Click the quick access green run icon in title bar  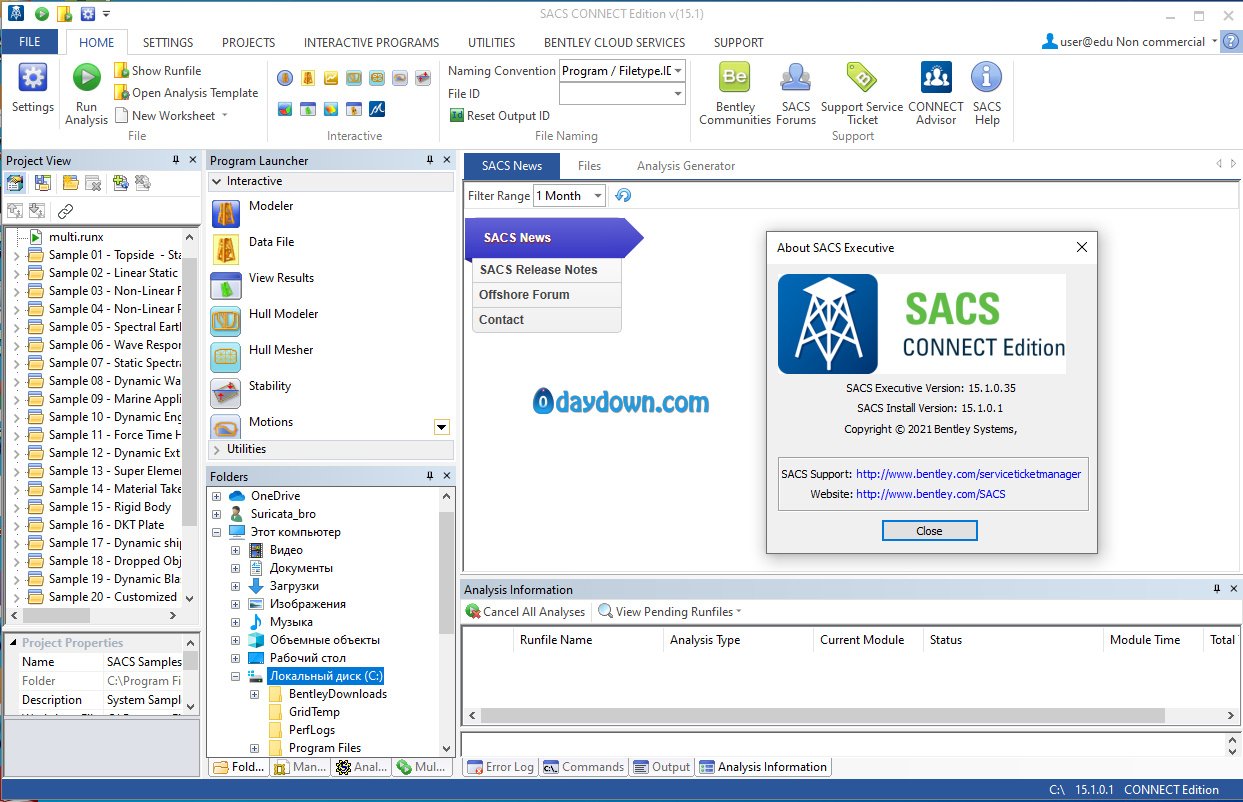coord(41,14)
